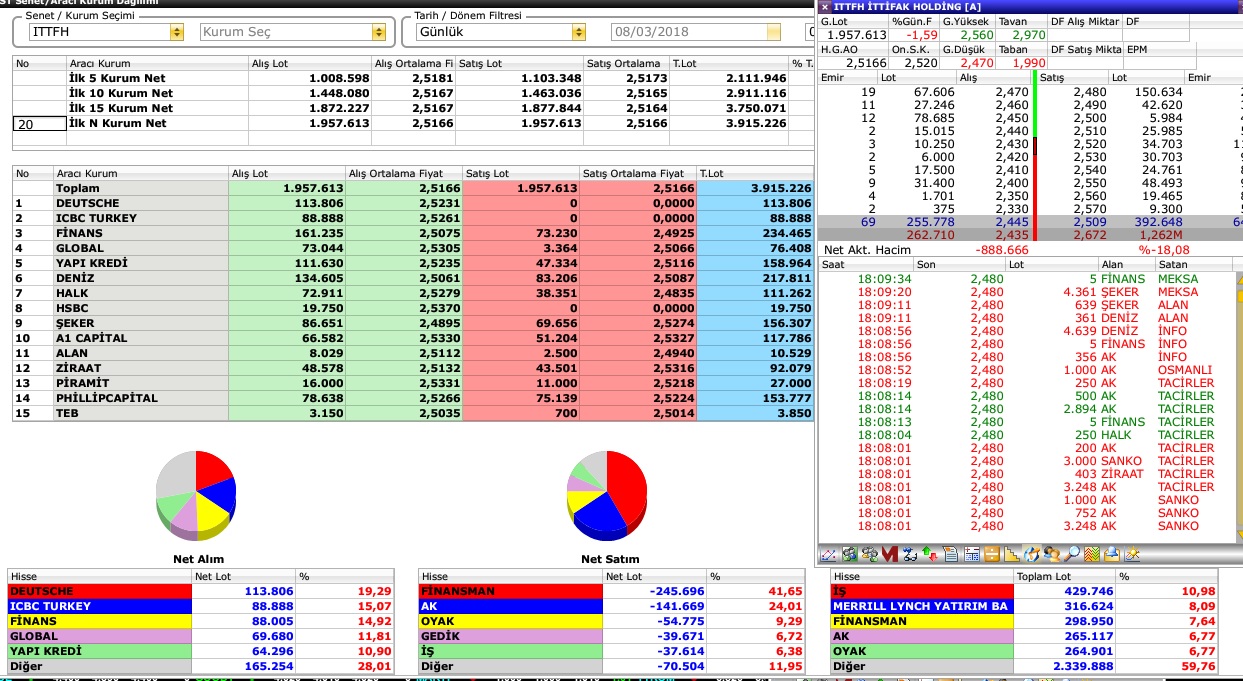Click order book bid lot 67.606
The height and width of the screenshot is (681, 1243).
[934, 92]
